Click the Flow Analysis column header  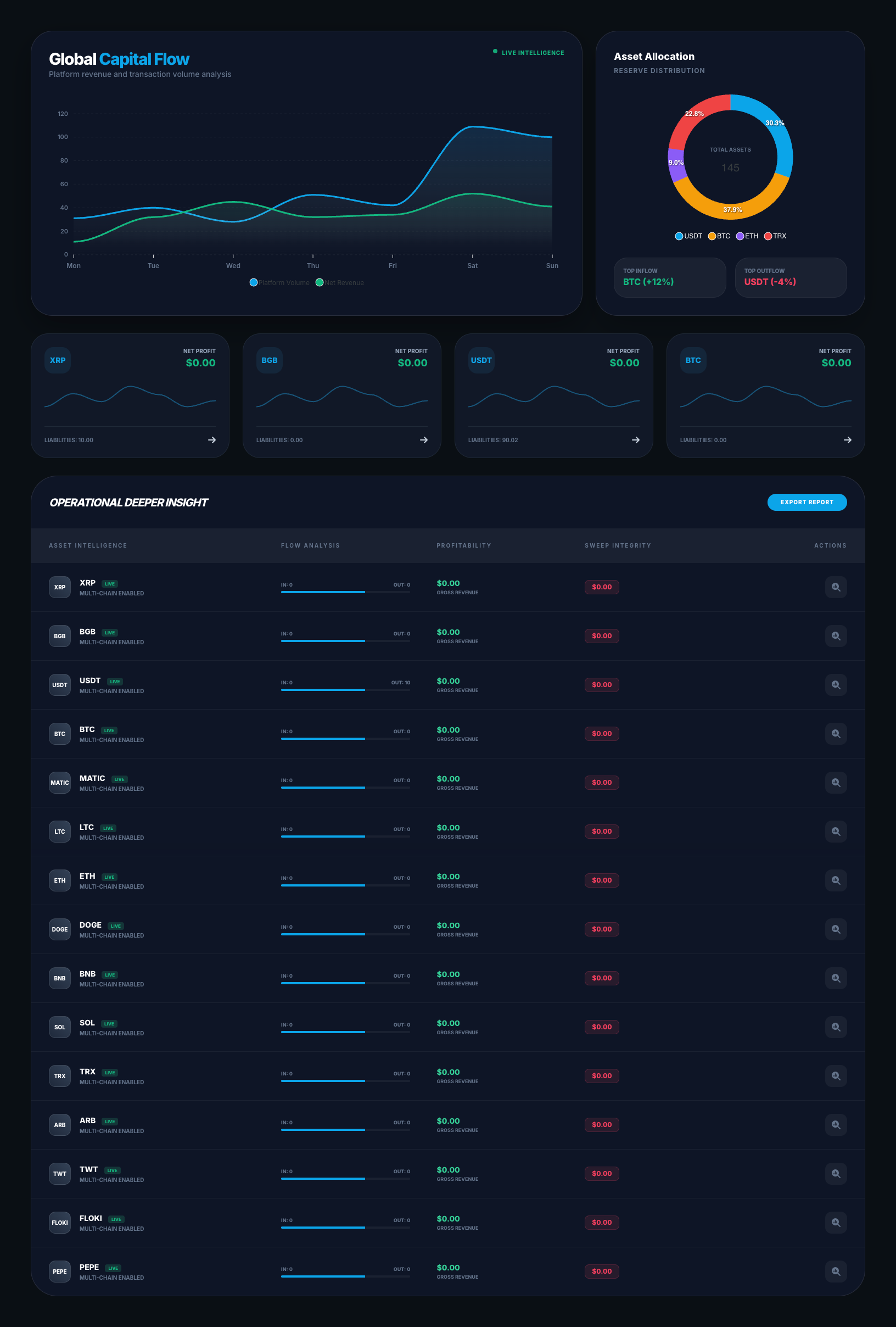click(x=310, y=545)
